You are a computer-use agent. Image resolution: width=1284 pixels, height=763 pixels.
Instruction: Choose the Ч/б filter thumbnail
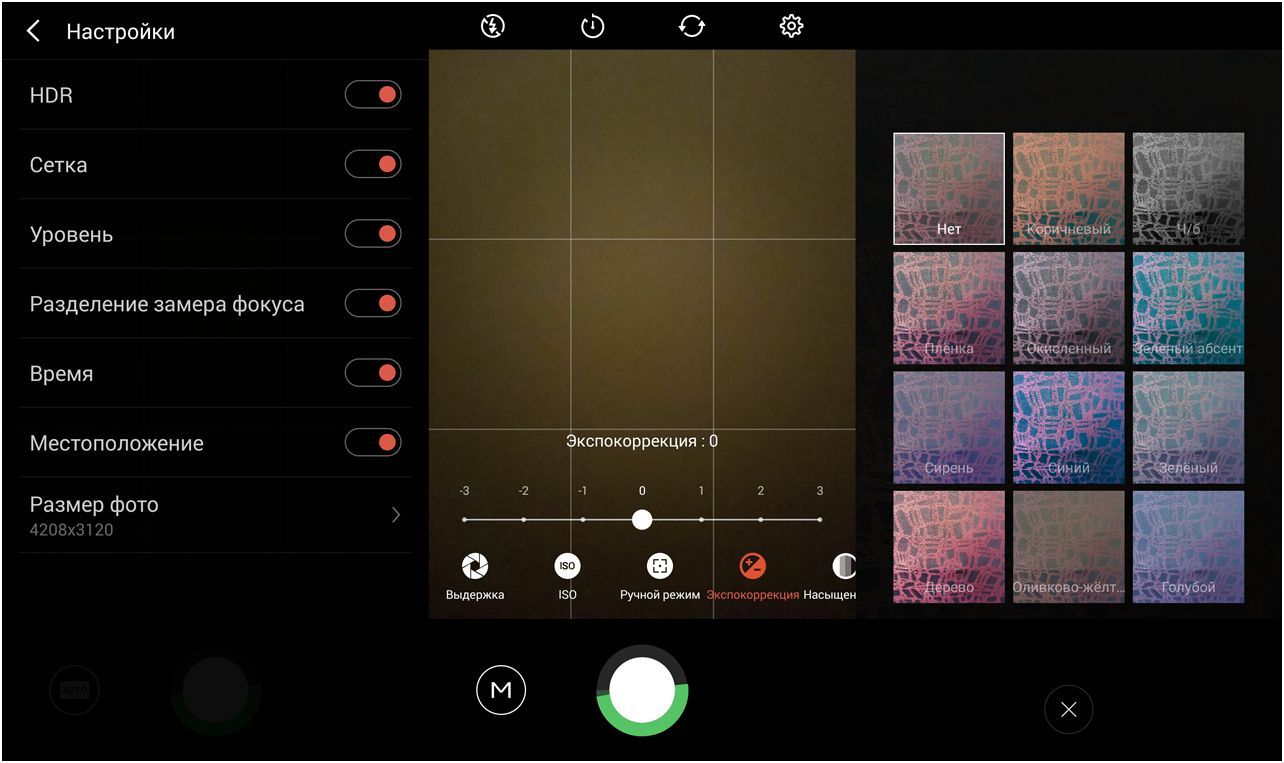click(1188, 188)
